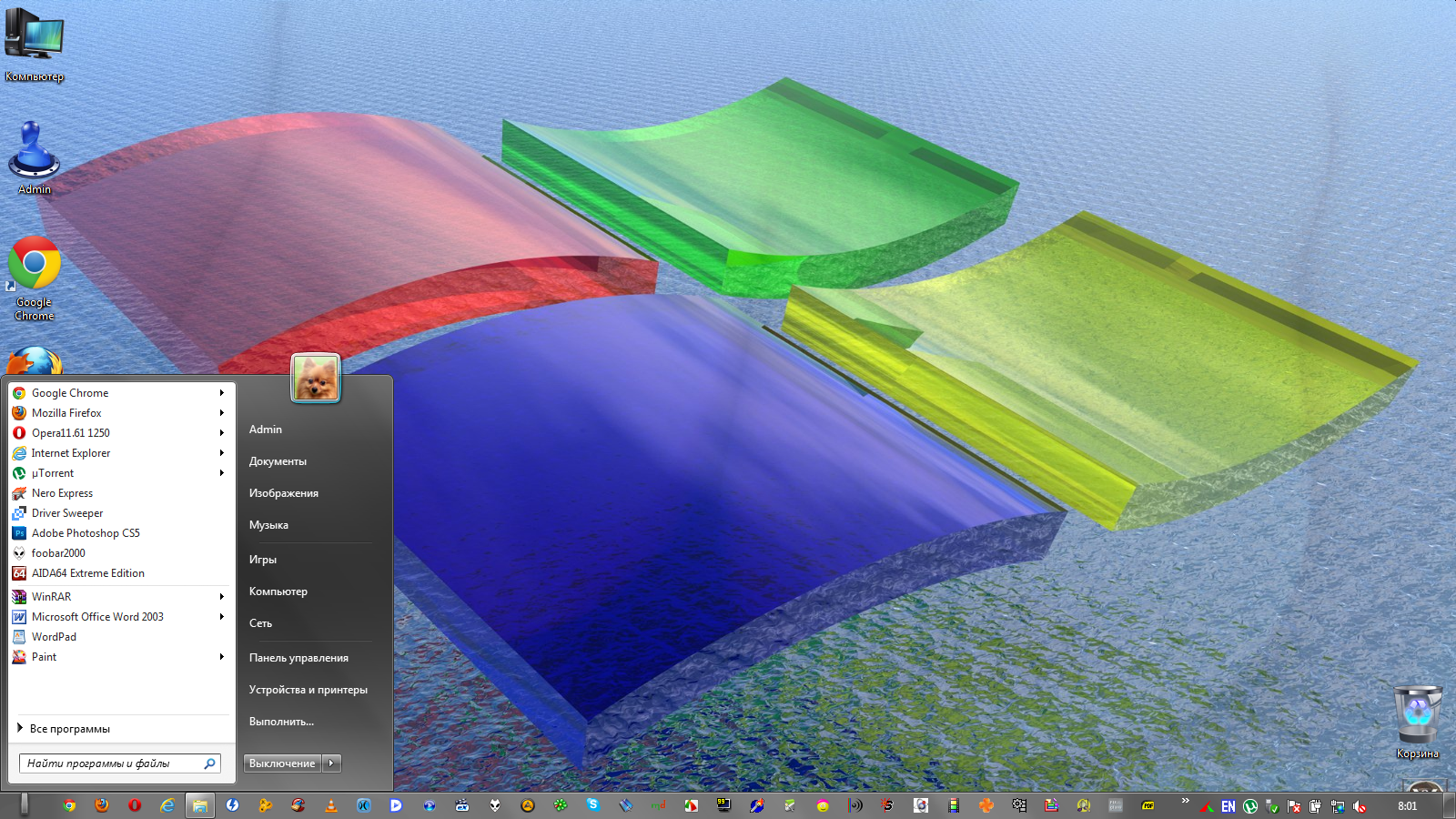Click the Компьютер desktop icon
1456x819 pixels.
pyautogui.click(x=35, y=44)
